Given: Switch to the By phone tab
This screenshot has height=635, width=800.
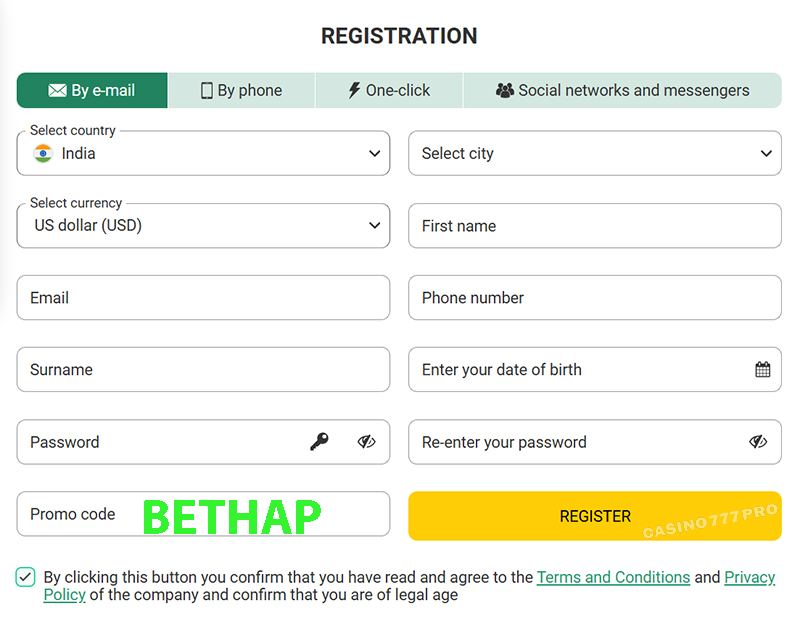Looking at the screenshot, I should pyautogui.click(x=240, y=90).
